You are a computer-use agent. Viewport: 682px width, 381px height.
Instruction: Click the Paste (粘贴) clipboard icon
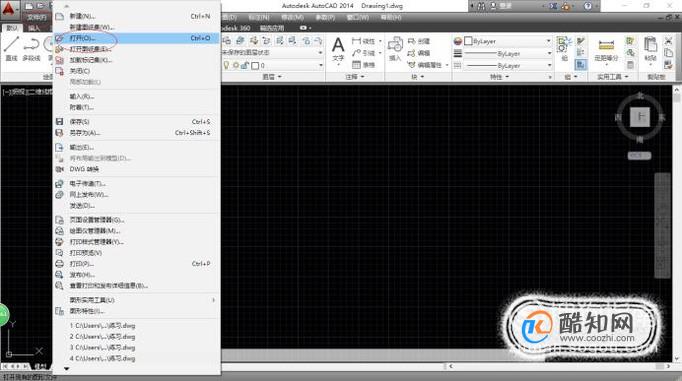pos(650,49)
